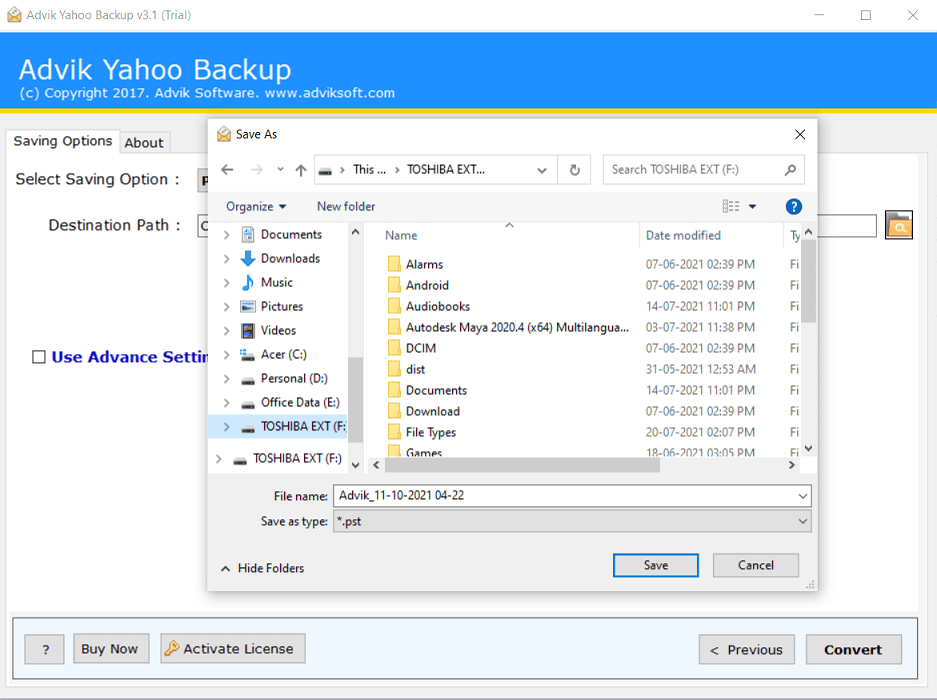Expand the Office Data (E:) node
This screenshot has height=700, width=937.
pyautogui.click(x=226, y=402)
